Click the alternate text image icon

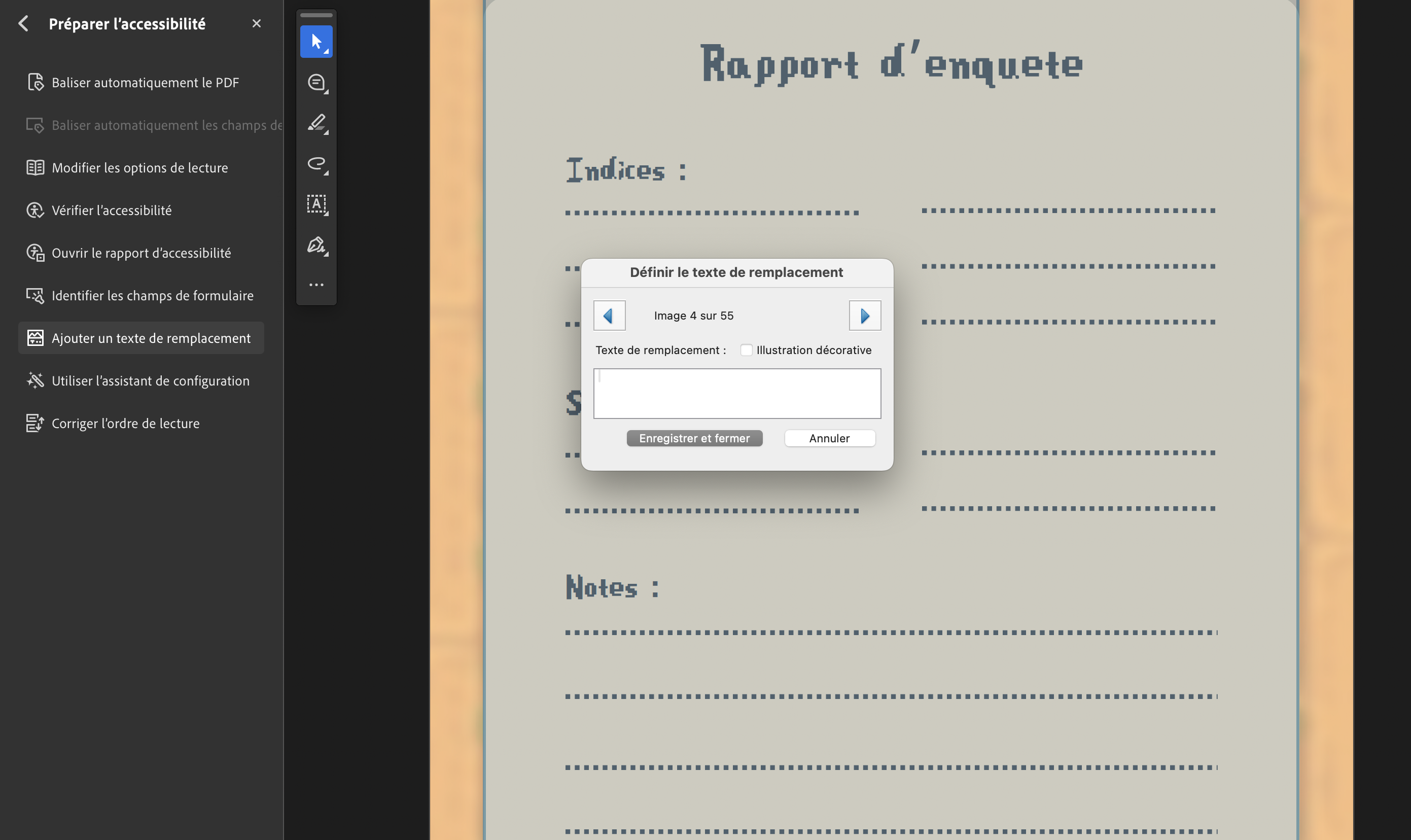[x=35, y=338]
